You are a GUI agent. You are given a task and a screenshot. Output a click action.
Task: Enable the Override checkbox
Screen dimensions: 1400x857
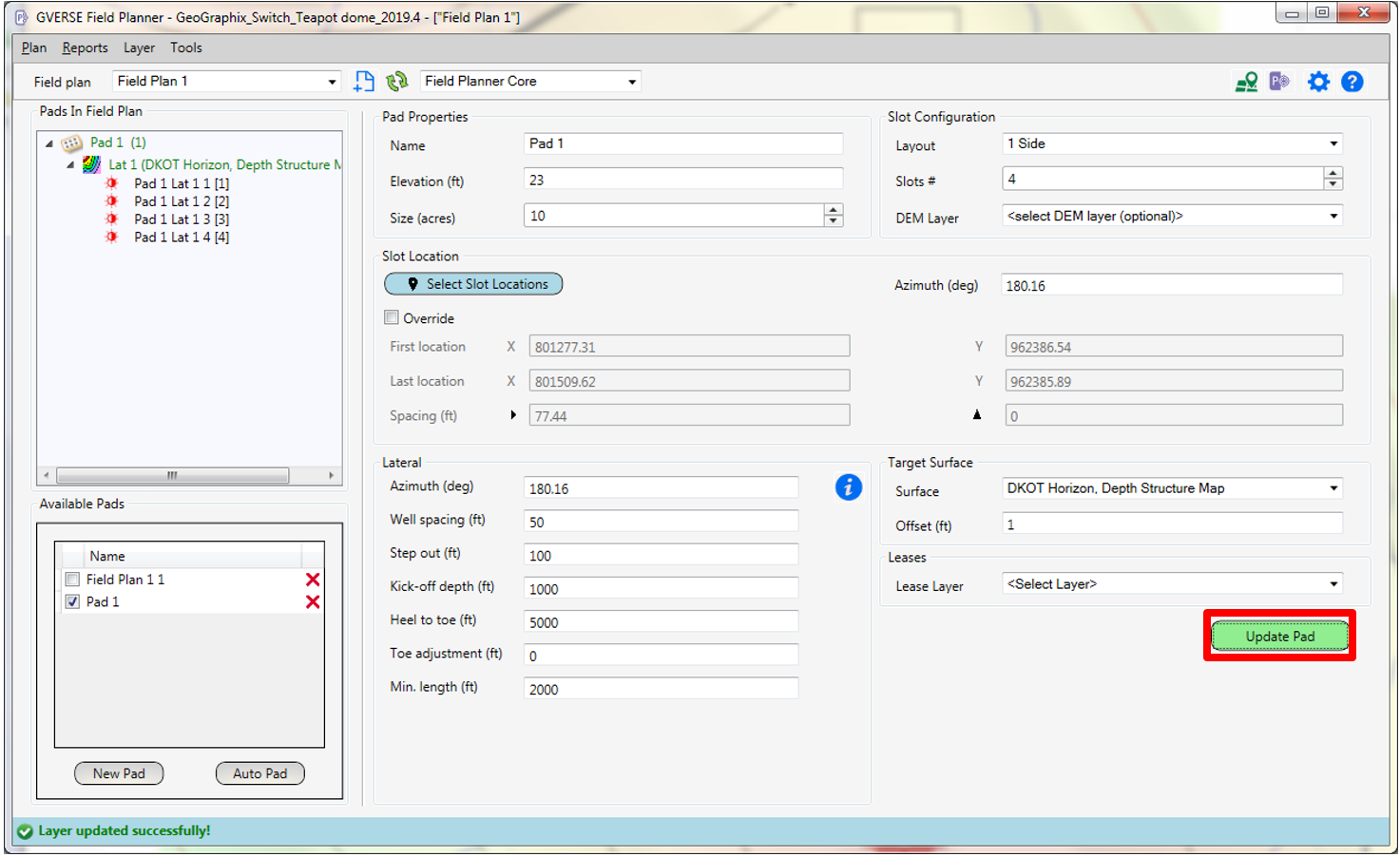point(392,317)
